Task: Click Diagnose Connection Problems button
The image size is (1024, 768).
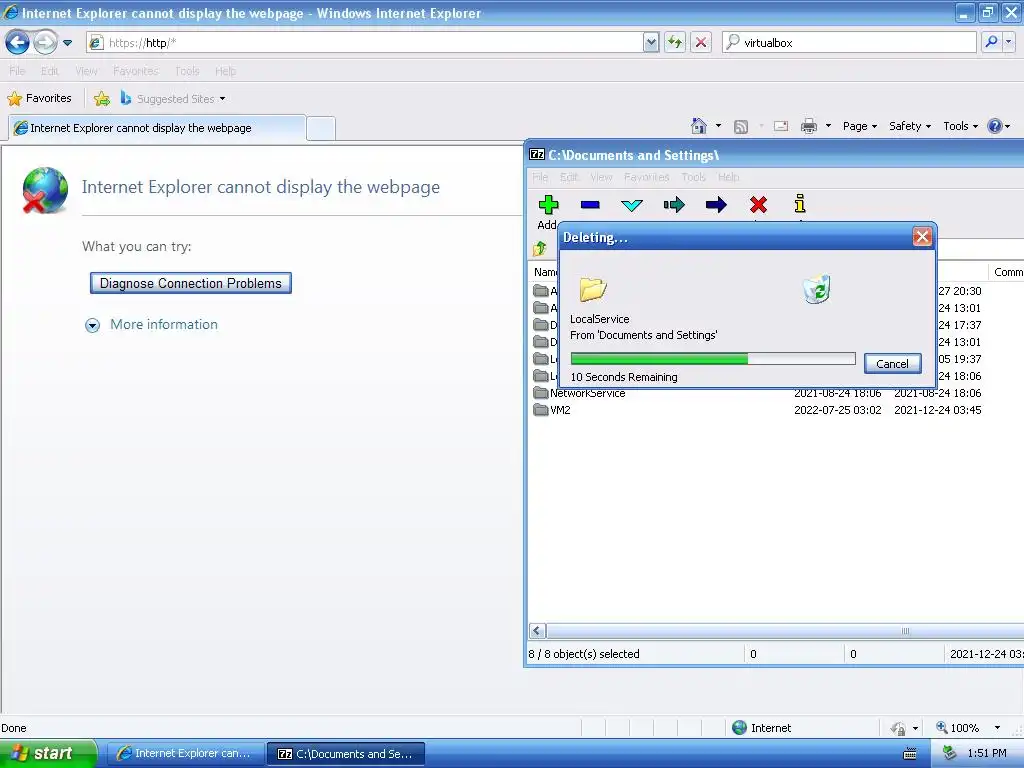Action: 191,283
